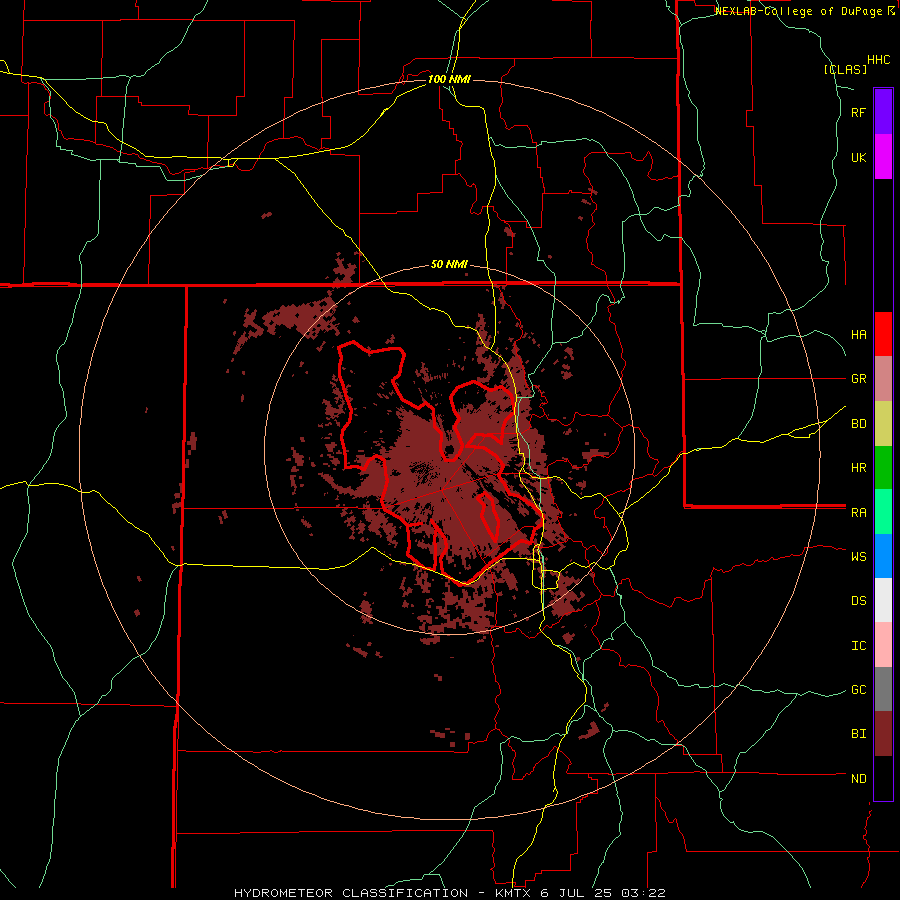Click the RA legend label
This screenshot has width=900, height=900.
pos(858,513)
